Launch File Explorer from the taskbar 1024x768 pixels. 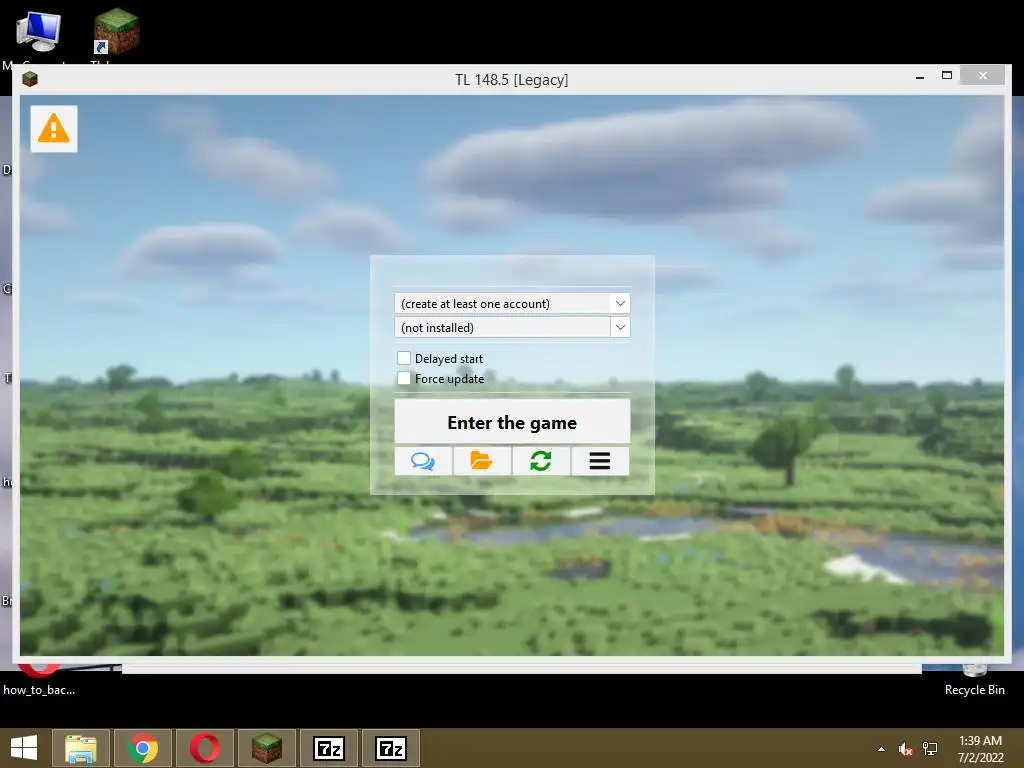(81, 748)
